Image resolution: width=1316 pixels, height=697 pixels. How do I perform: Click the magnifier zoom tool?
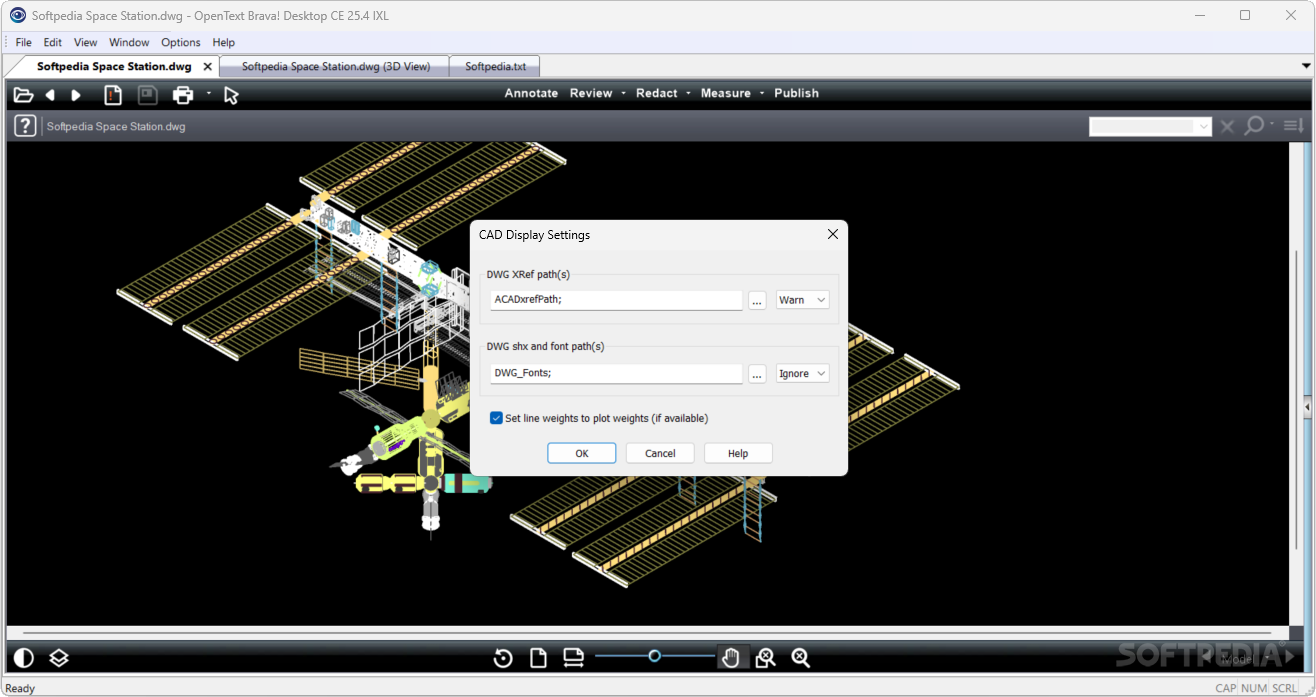click(x=800, y=657)
